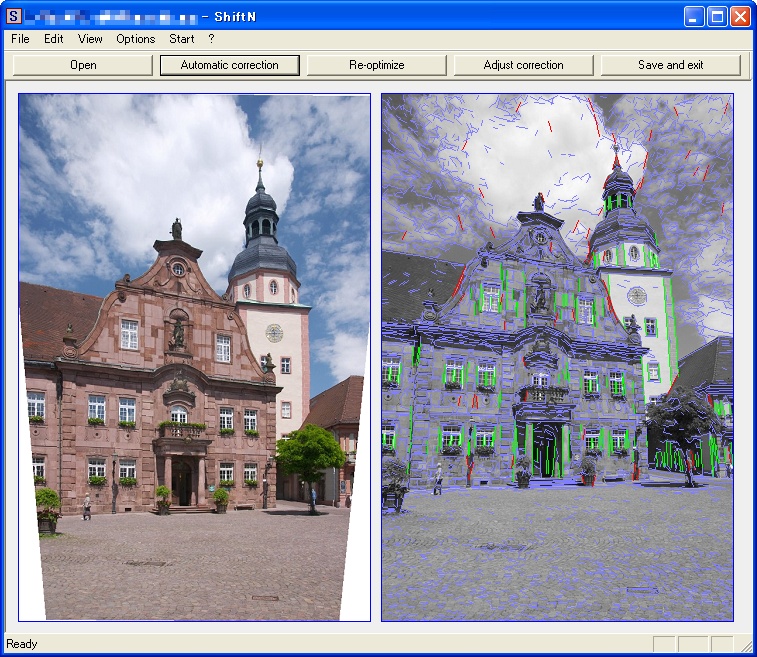
Task: Run Automatic correction
Action: click(x=230, y=65)
